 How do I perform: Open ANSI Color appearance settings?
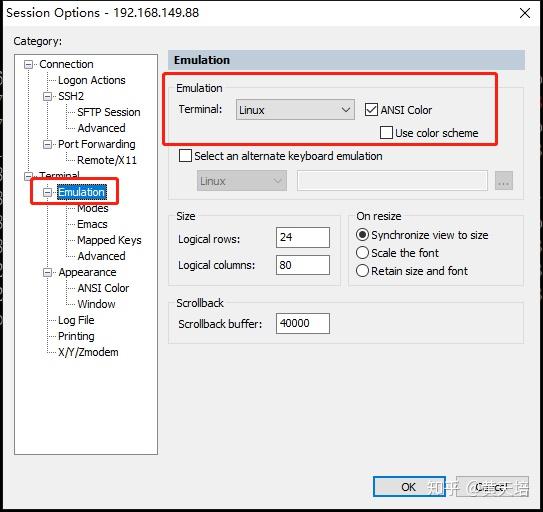[103, 288]
